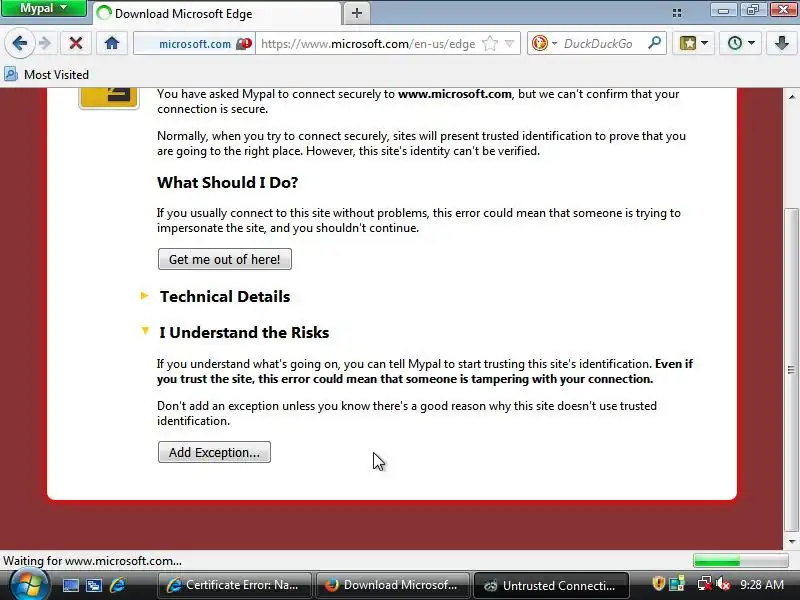Click the address bar URL field

point(368,44)
